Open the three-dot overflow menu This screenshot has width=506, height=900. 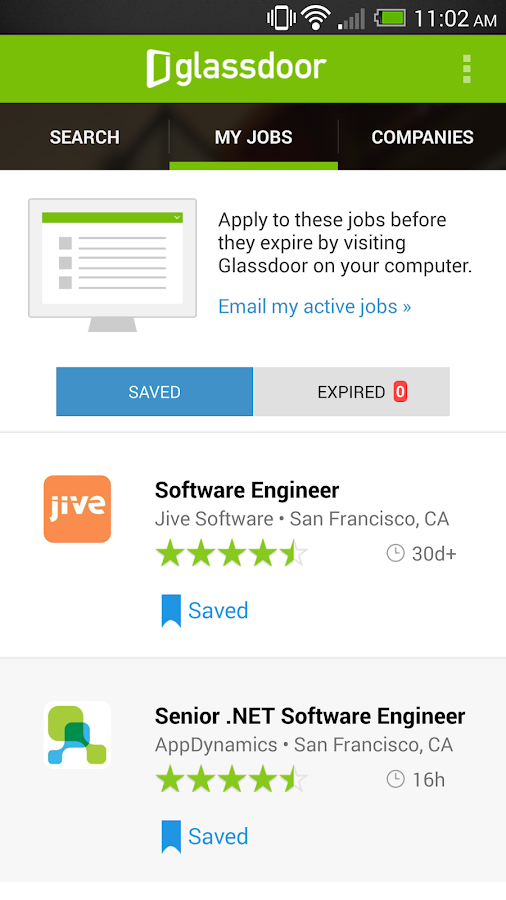coord(466,69)
